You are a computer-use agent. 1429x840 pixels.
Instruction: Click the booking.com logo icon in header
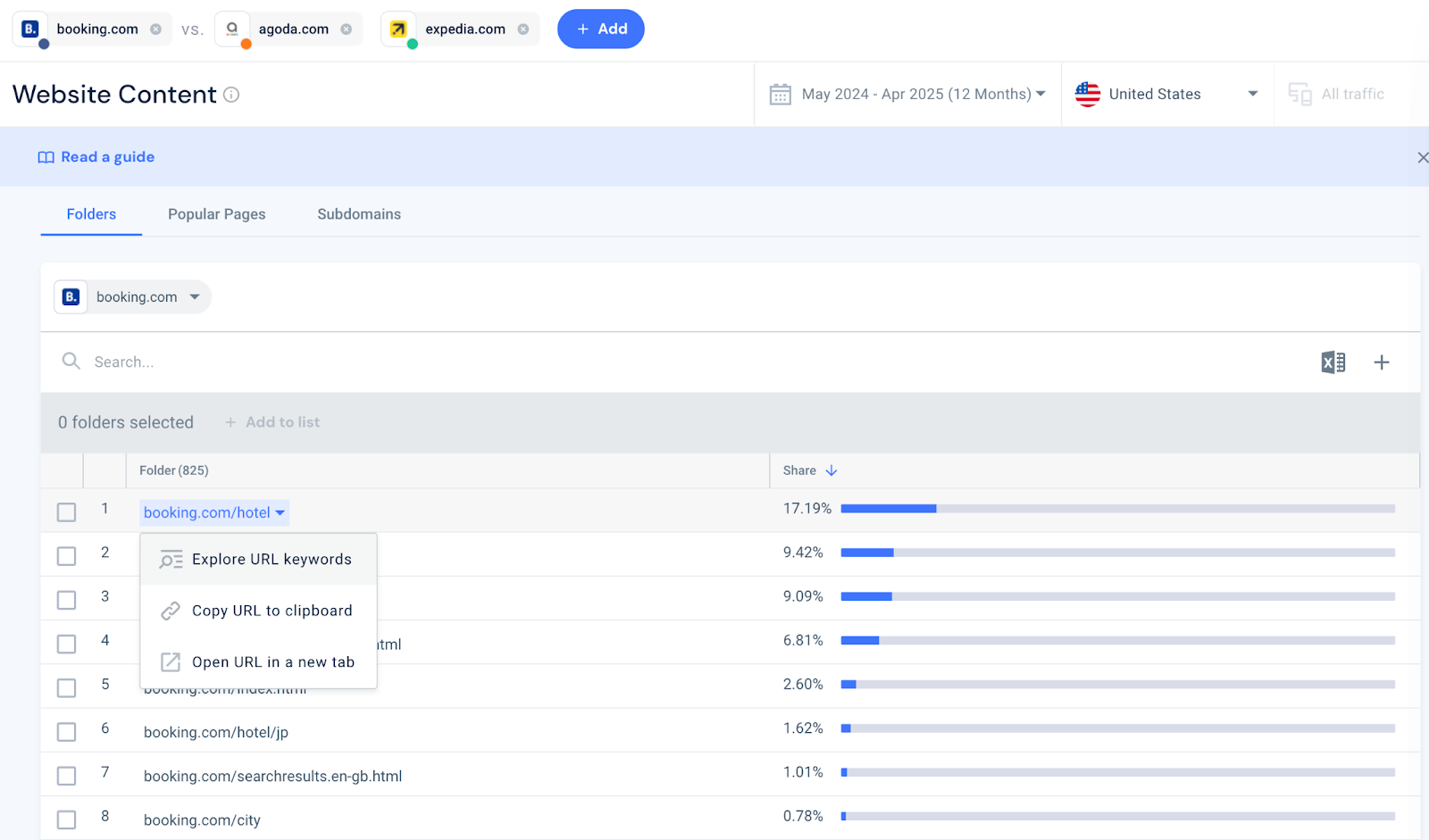pos(30,29)
